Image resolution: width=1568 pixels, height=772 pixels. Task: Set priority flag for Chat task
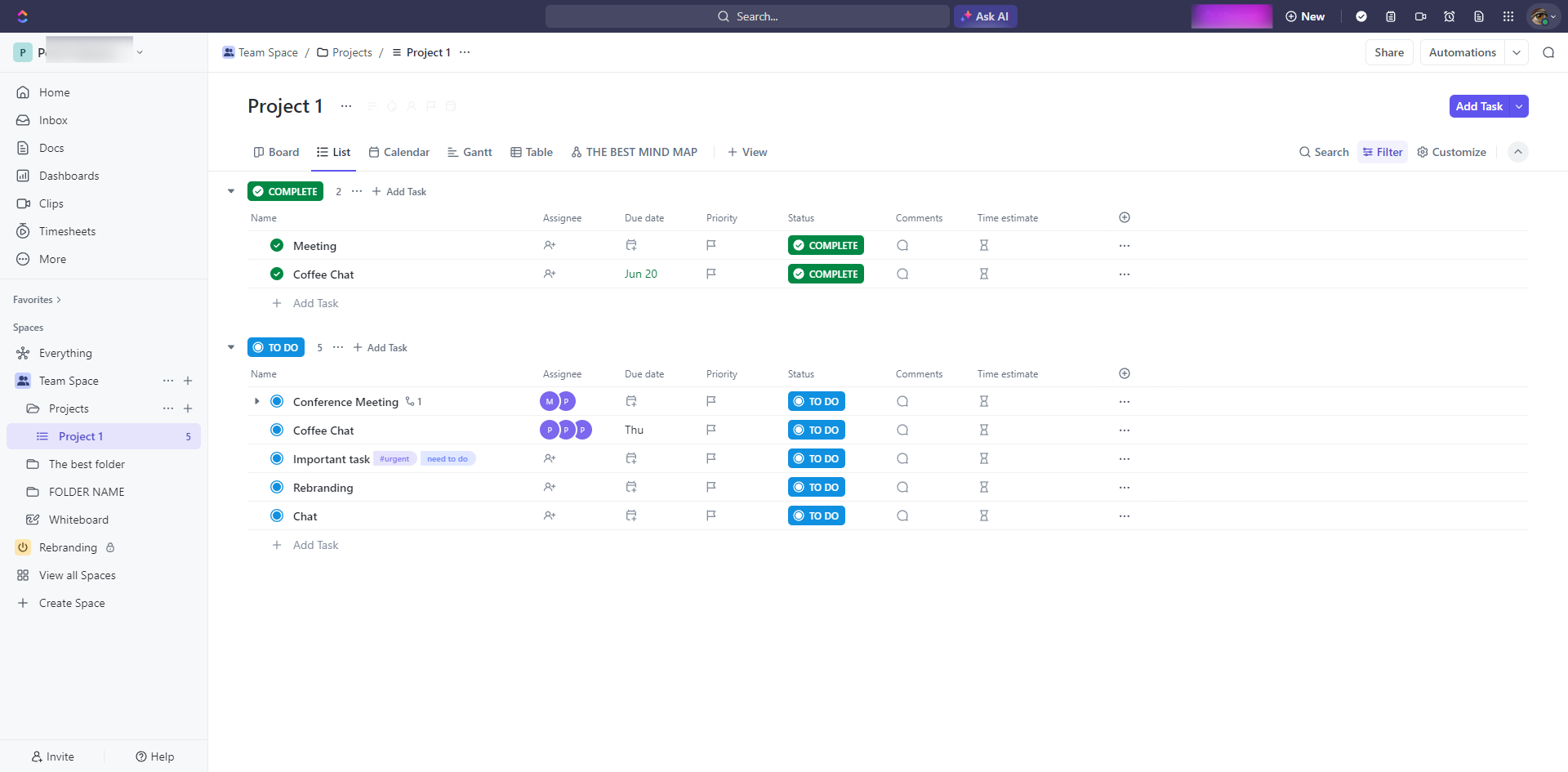[x=710, y=515]
